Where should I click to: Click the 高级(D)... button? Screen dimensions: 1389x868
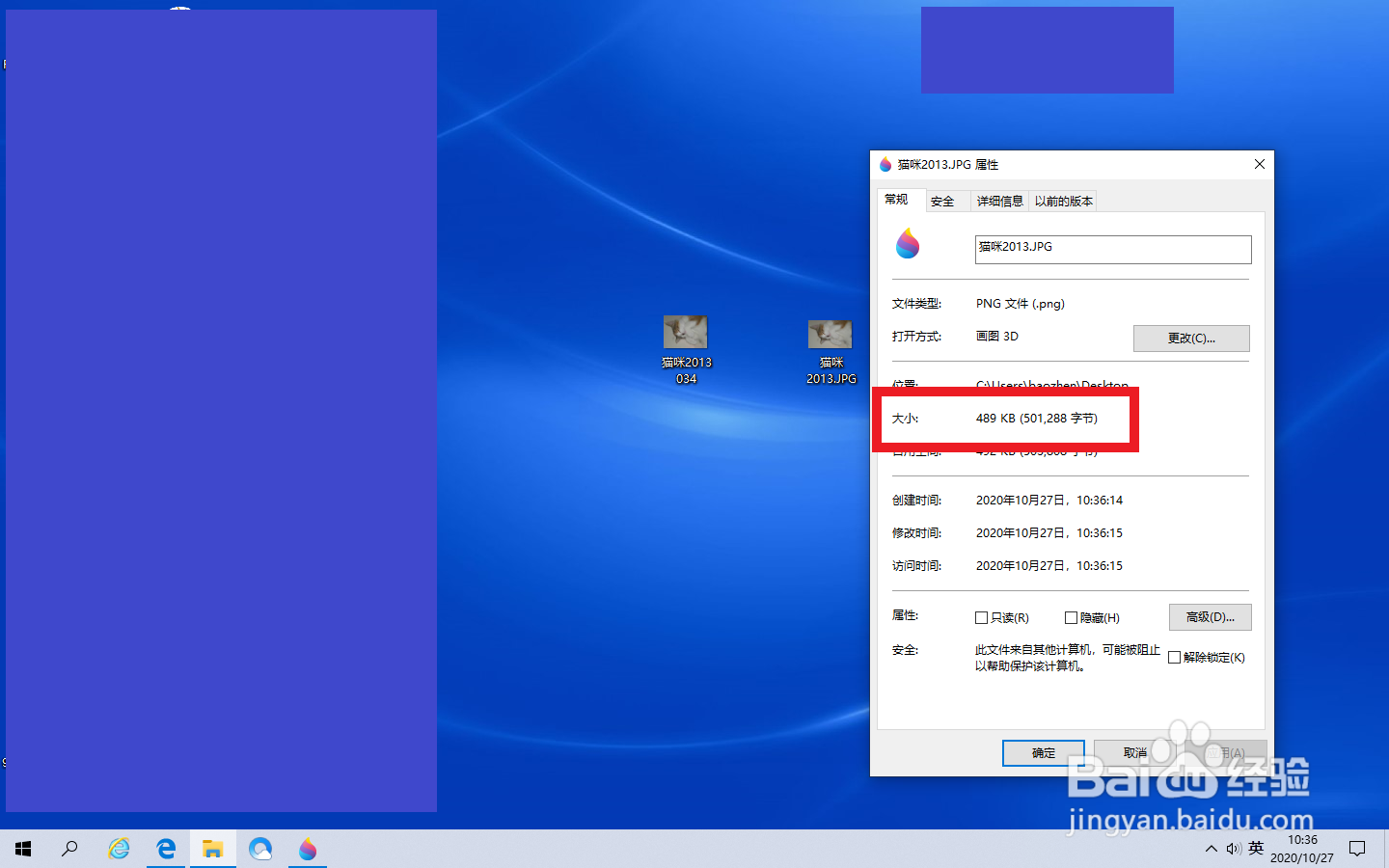pos(1210,617)
